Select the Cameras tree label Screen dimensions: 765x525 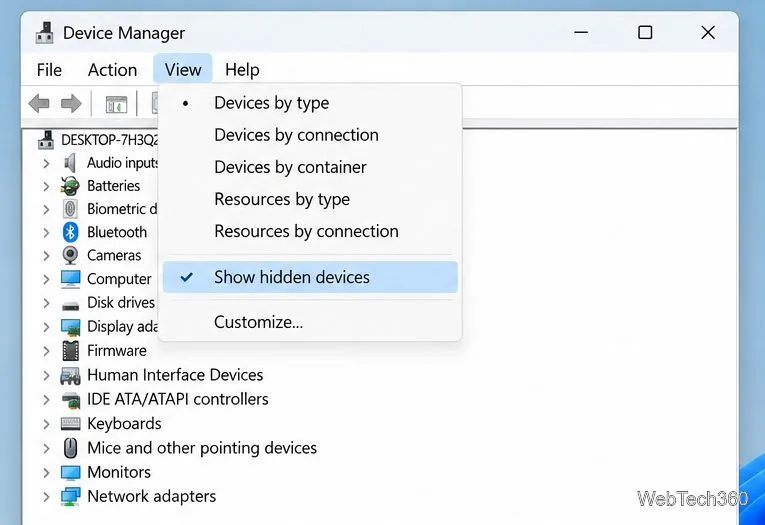(x=114, y=255)
